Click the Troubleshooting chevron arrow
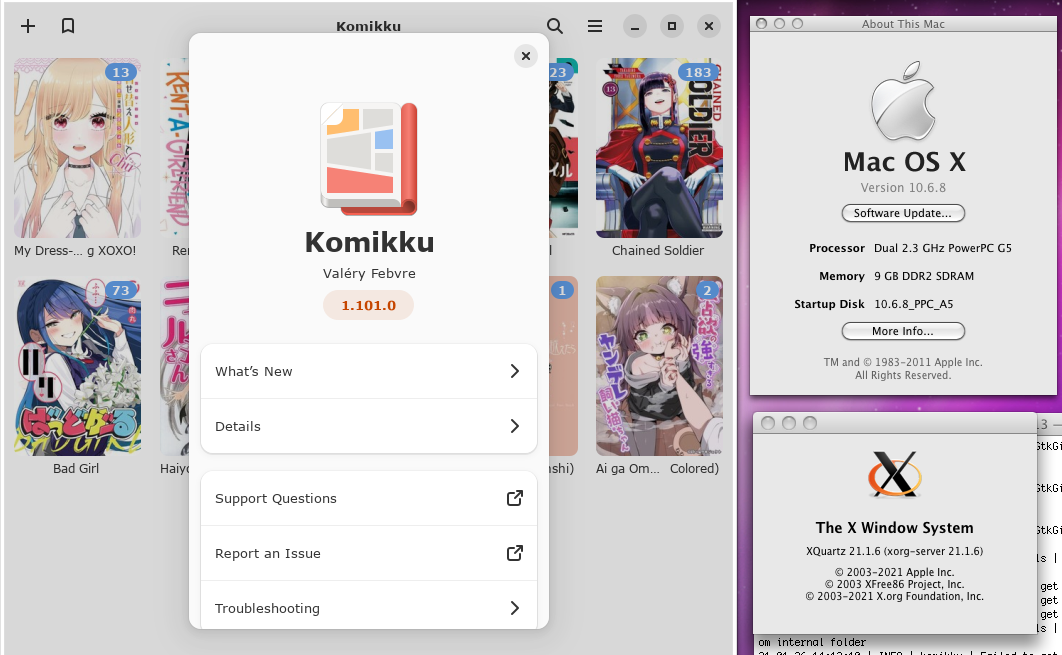 click(515, 608)
